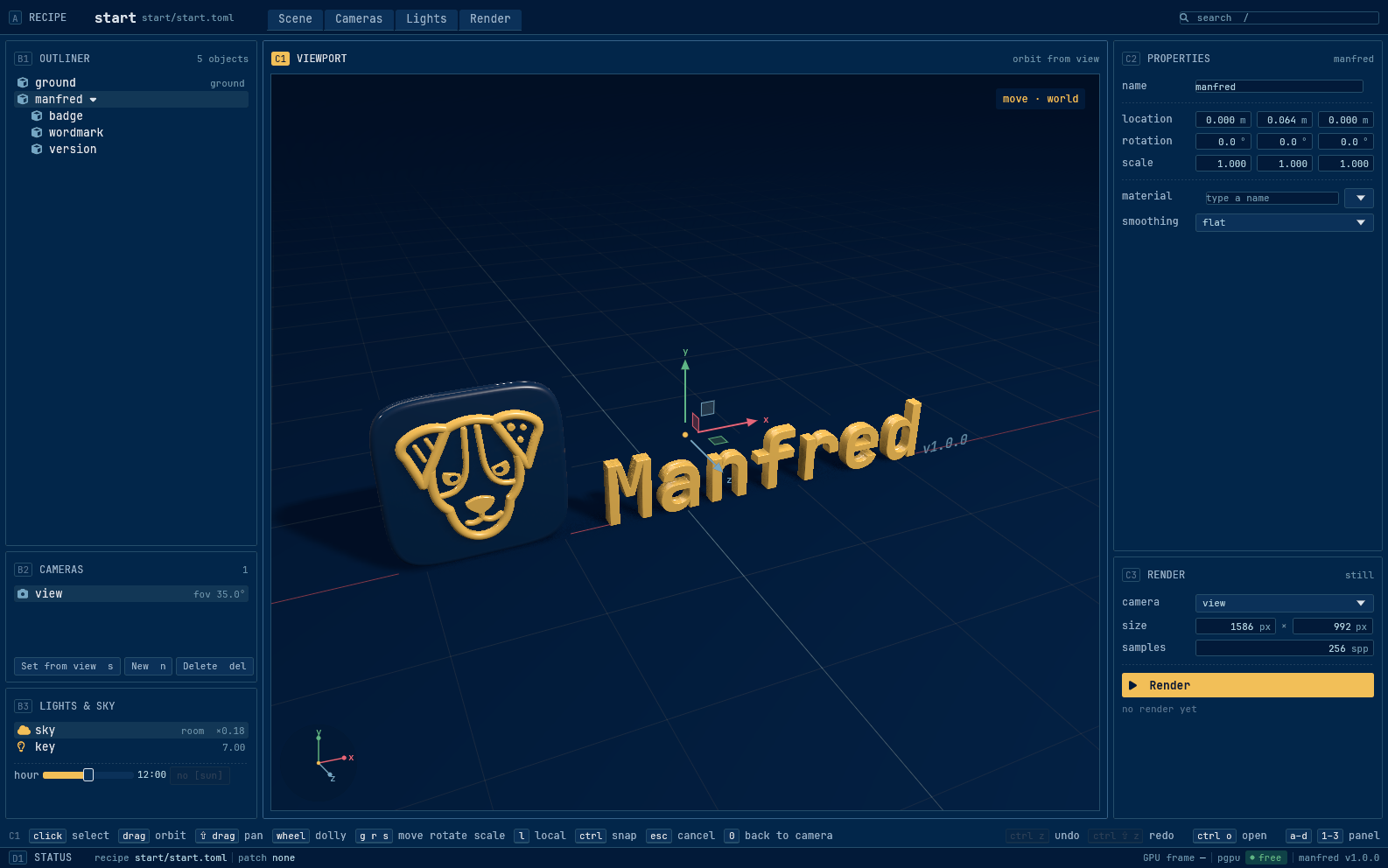Click the A recipe panel badge
The width and height of the screenshot is (1388, 868).
[x=15, y=17]
